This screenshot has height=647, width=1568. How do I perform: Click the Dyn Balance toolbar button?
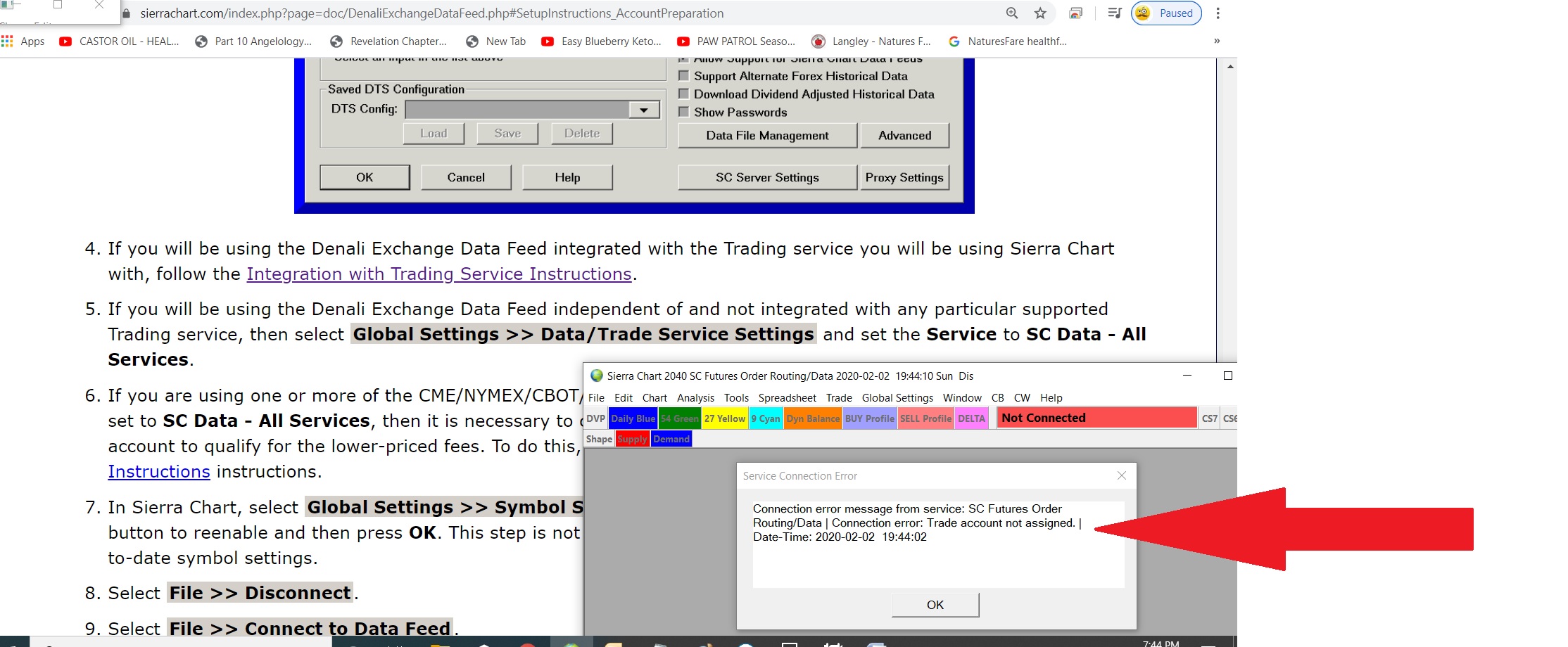pyautogui.click(x=813, y=418)
